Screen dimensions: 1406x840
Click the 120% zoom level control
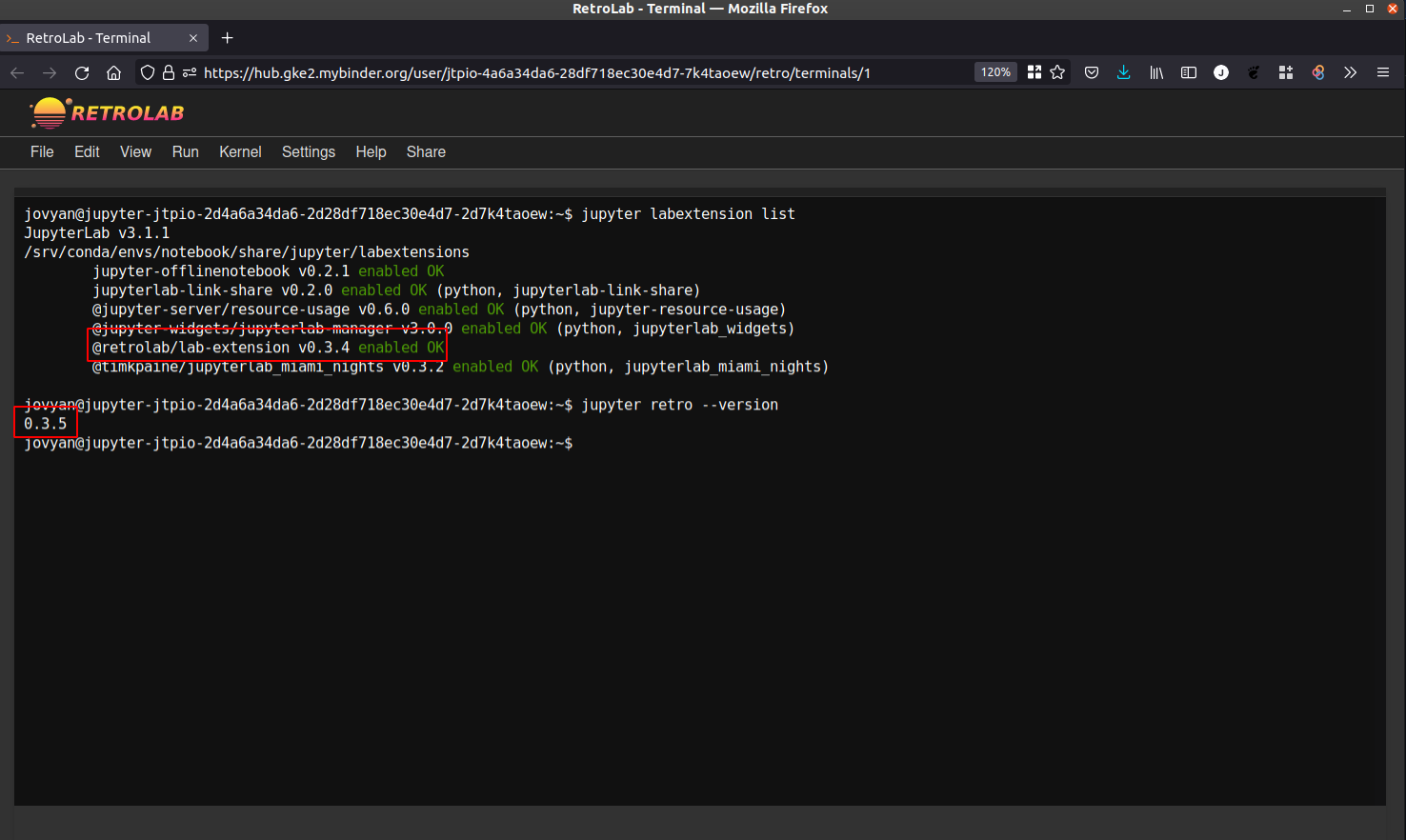(x=994, y=71)
